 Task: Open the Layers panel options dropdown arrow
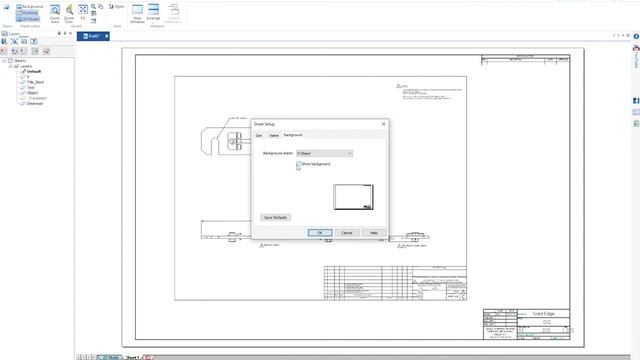click(59, 33)
